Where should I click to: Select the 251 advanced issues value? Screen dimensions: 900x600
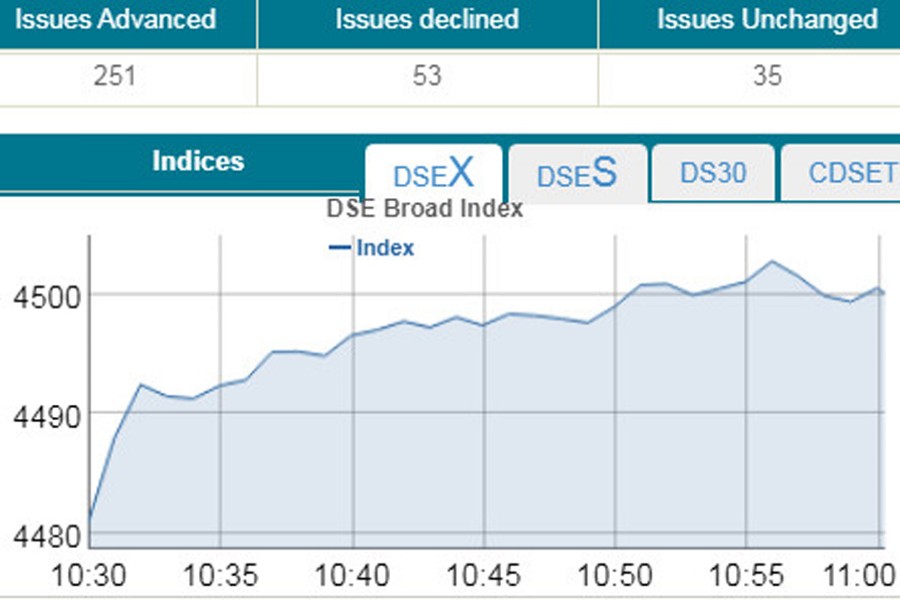pos(115,76)
